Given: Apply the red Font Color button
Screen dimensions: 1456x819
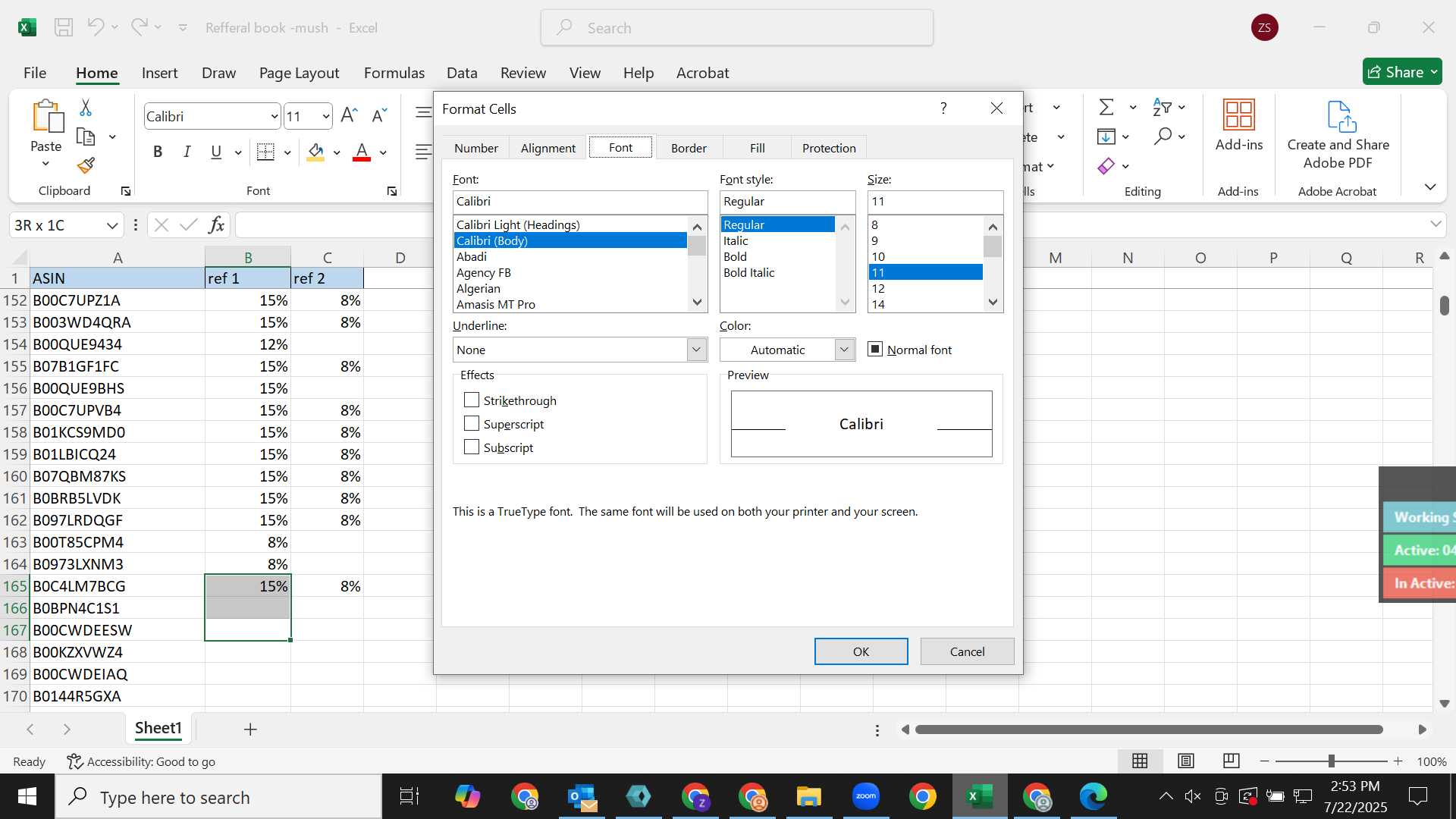Looking at the screenshot, I should [362, 152].
